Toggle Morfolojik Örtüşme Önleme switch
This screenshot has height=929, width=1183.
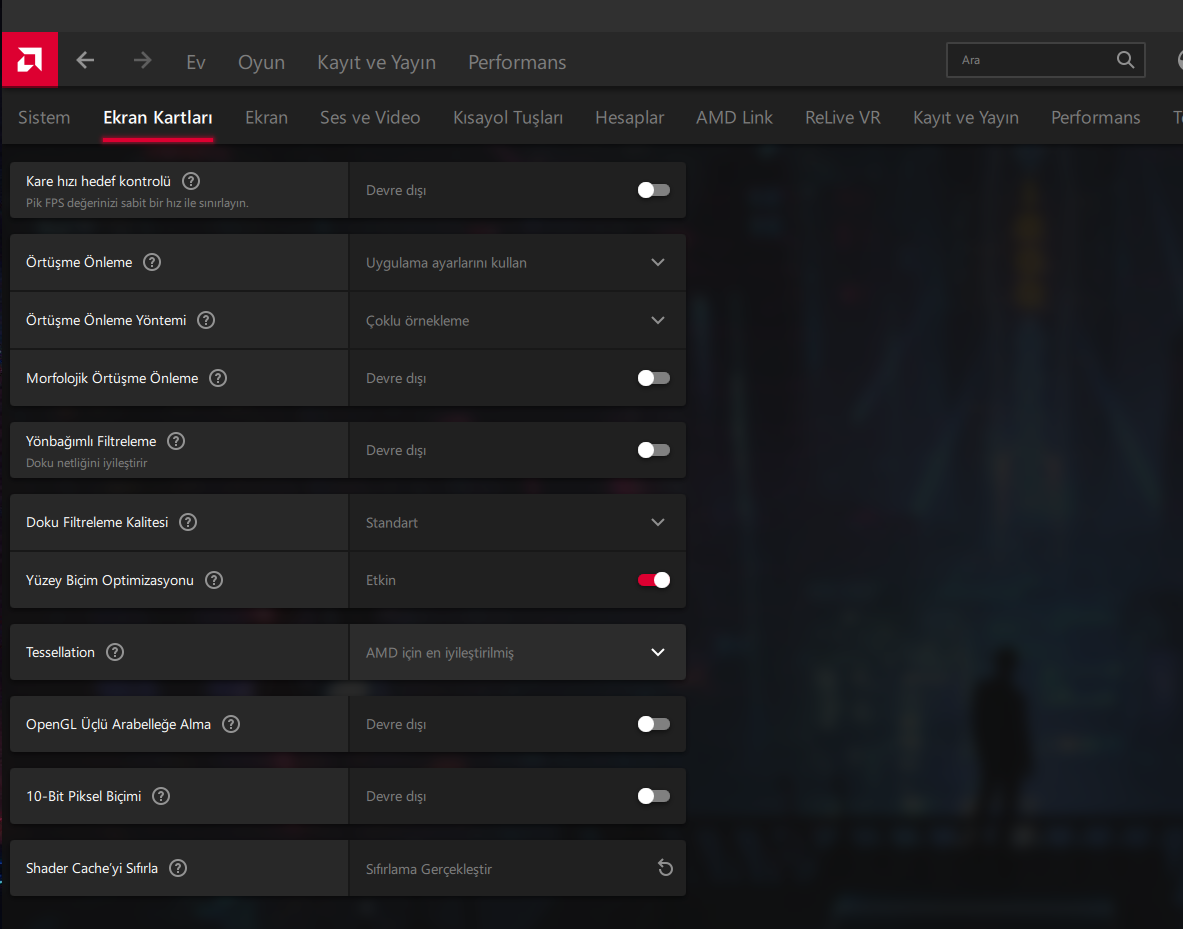coord(653,378)
